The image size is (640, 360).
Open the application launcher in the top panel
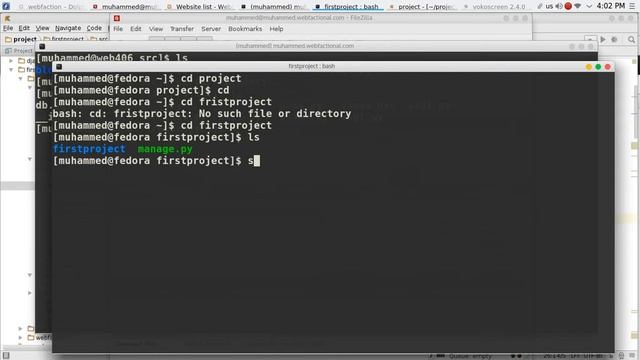pyautogui.click(x=6, y=6)
